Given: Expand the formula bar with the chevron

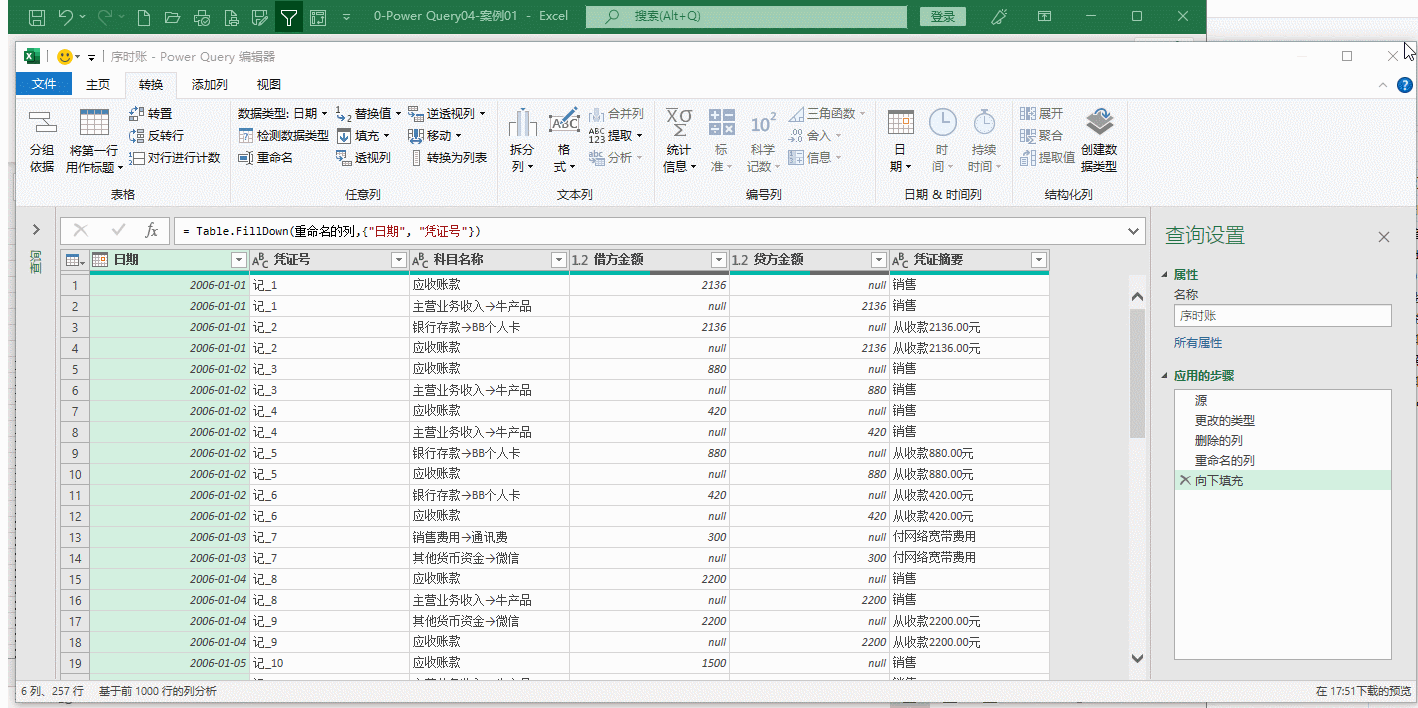Looking at the screenshot, I should pos(1134,231).
